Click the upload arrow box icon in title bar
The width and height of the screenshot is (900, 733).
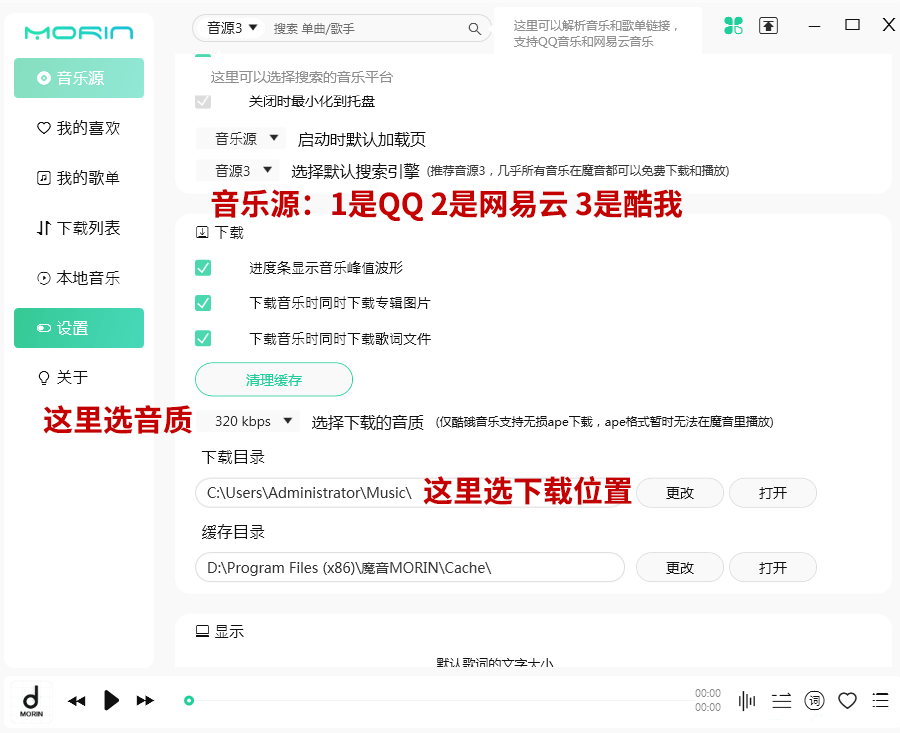(x=769, y=25)
